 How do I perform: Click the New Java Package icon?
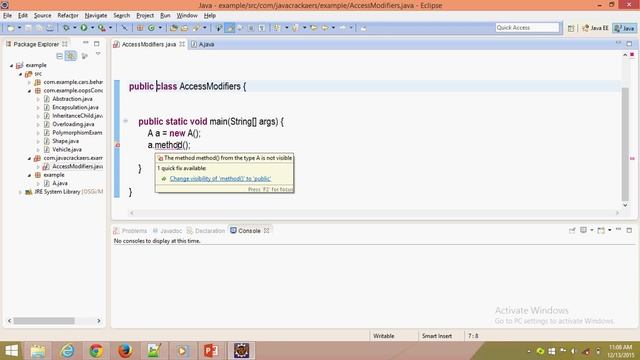coord(140,28)
